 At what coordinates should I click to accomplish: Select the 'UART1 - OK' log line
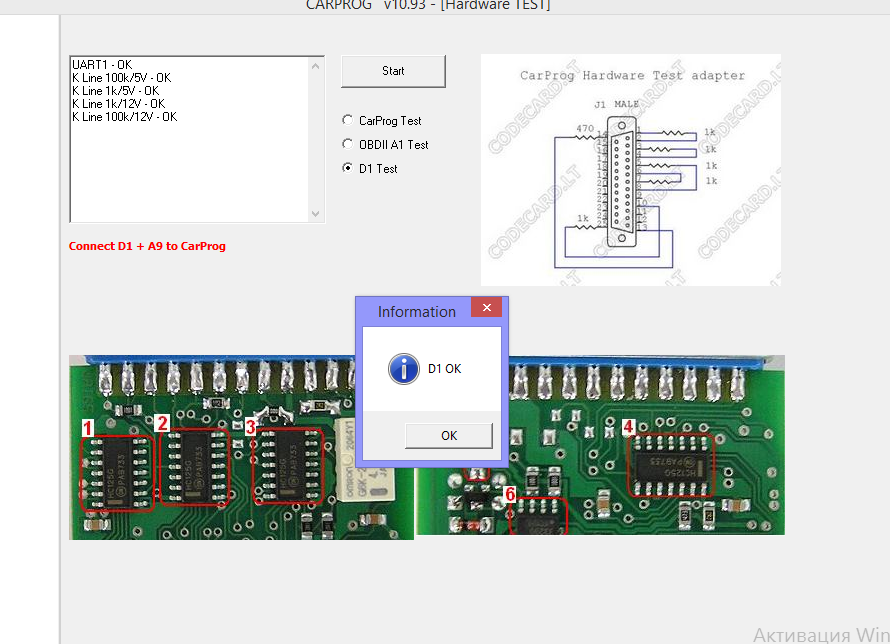pyautogui.click(x=102, y=65)
